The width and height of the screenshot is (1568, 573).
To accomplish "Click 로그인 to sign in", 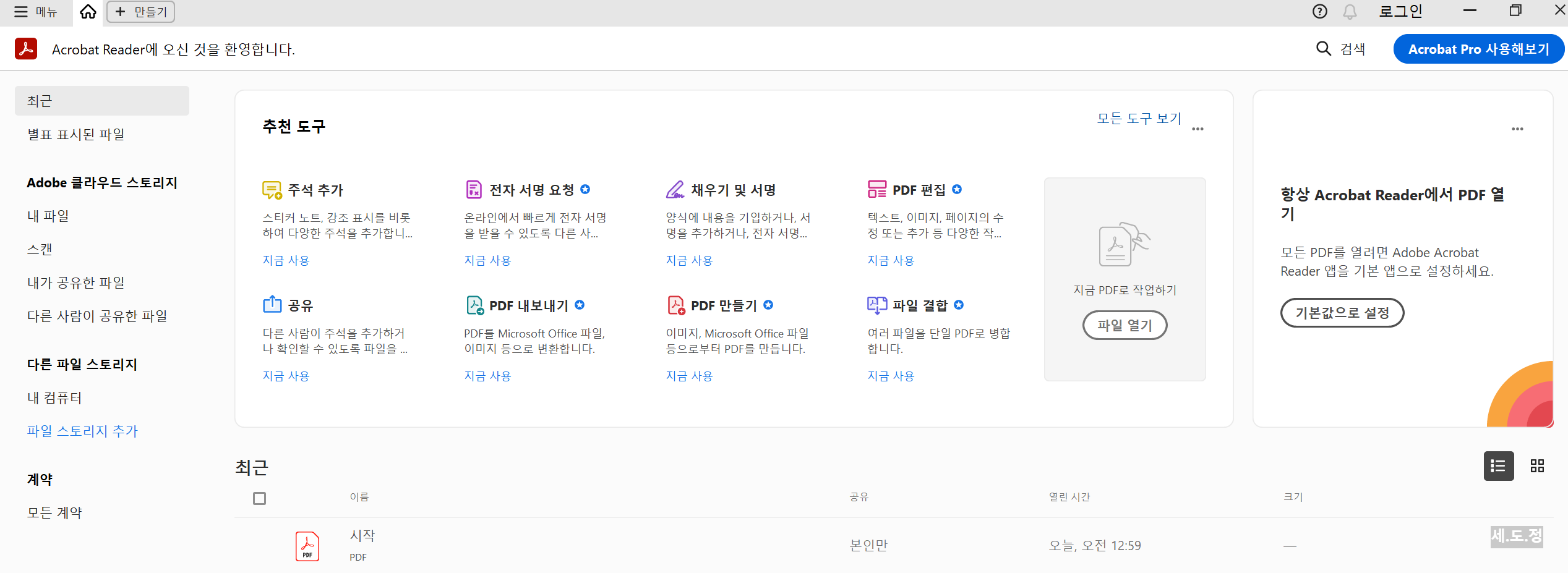I will pyautogui.click(x=1400, y=12).
